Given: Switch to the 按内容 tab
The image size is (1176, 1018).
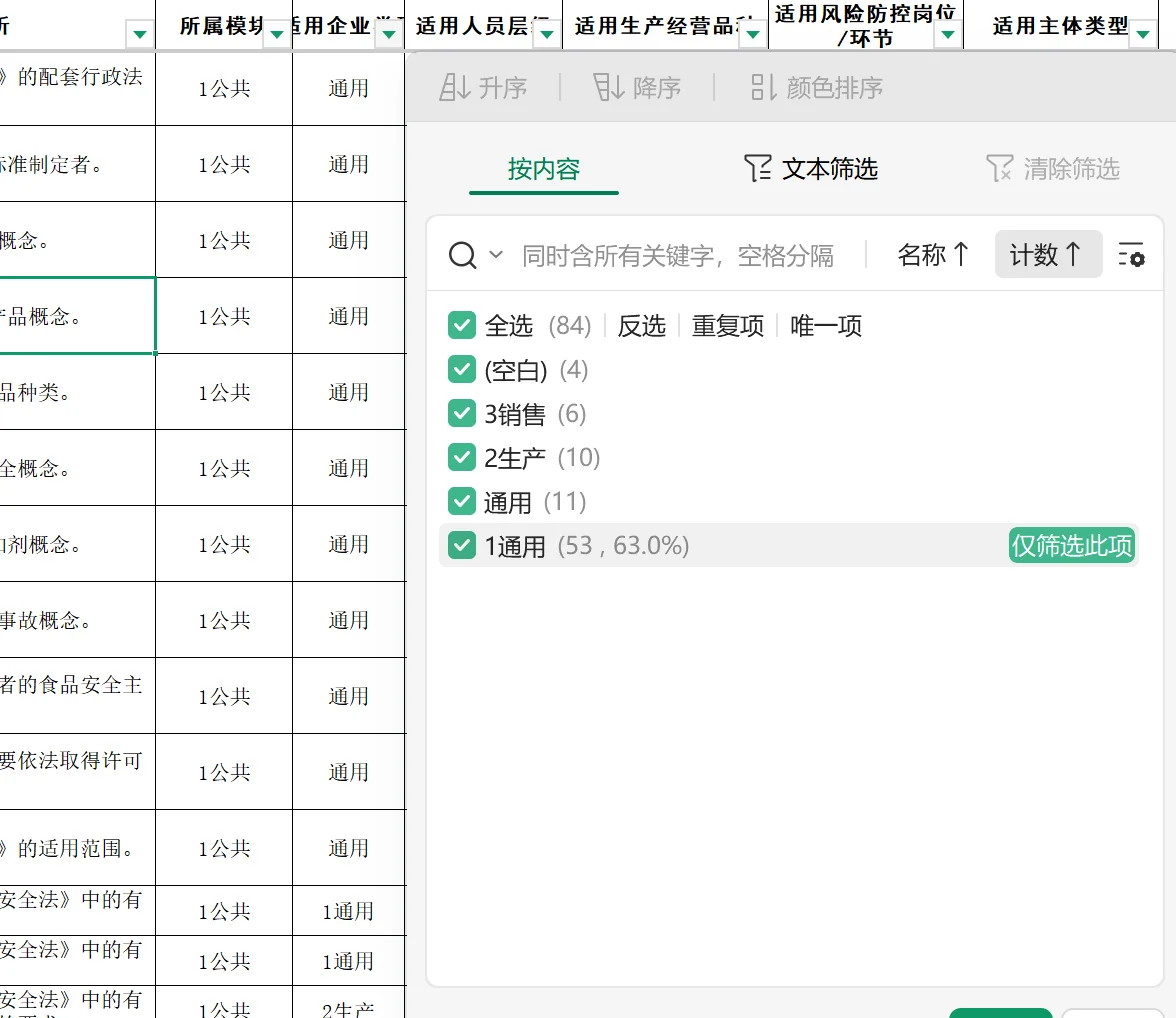Looking at the screenshot, I should click(544, 169).
